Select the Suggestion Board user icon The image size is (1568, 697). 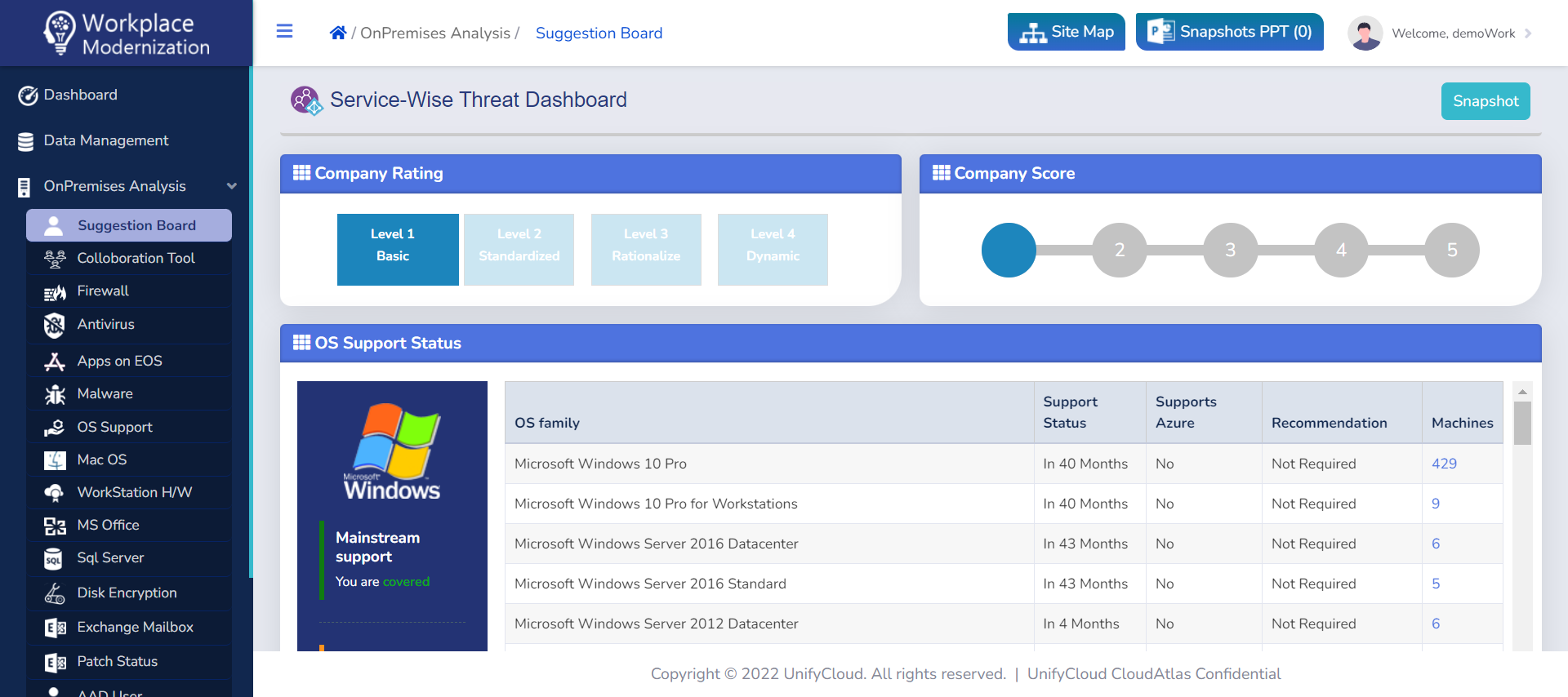click(x=54, y=225)
